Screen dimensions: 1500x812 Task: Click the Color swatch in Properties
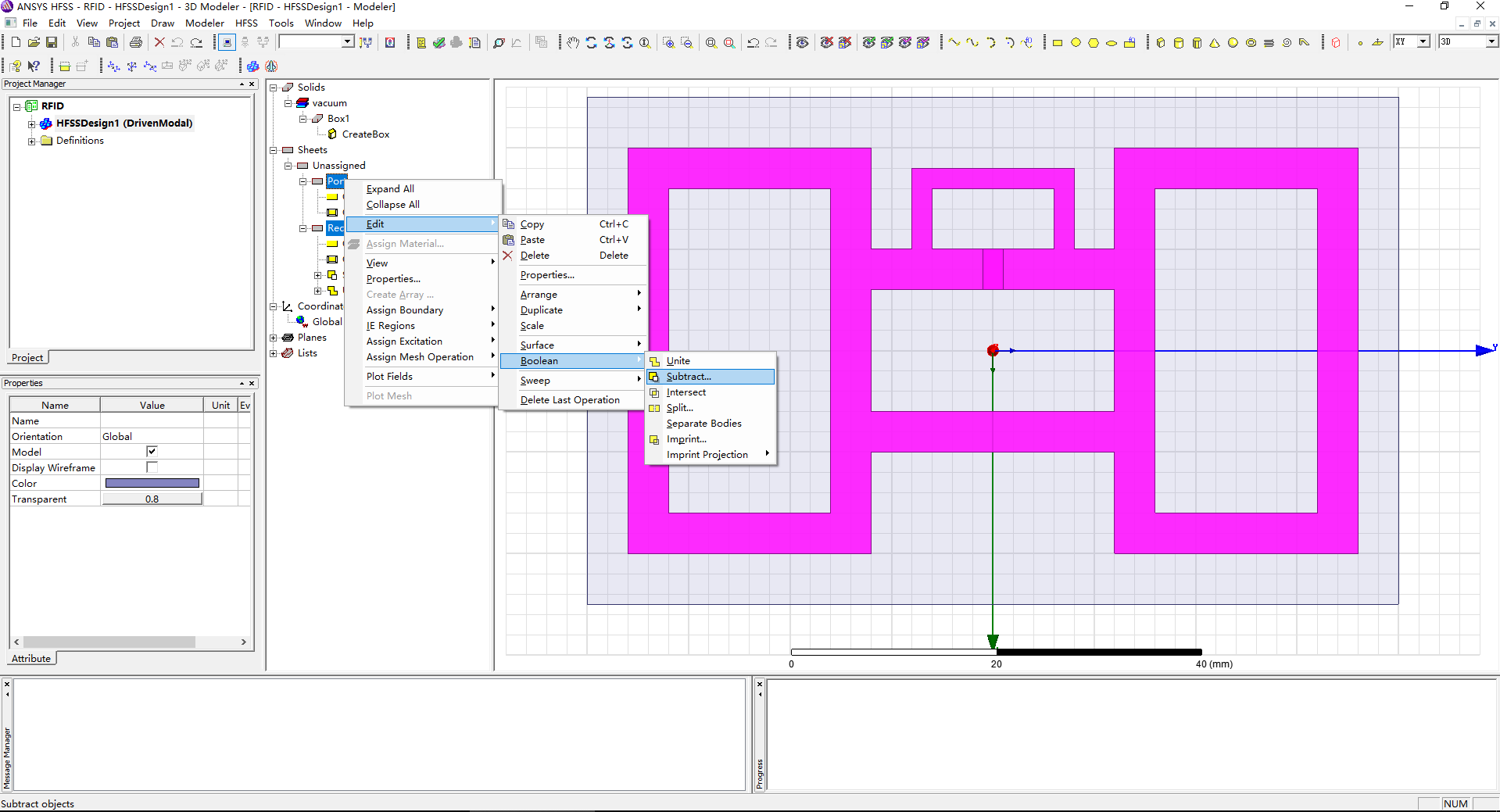tap(152, 483)
